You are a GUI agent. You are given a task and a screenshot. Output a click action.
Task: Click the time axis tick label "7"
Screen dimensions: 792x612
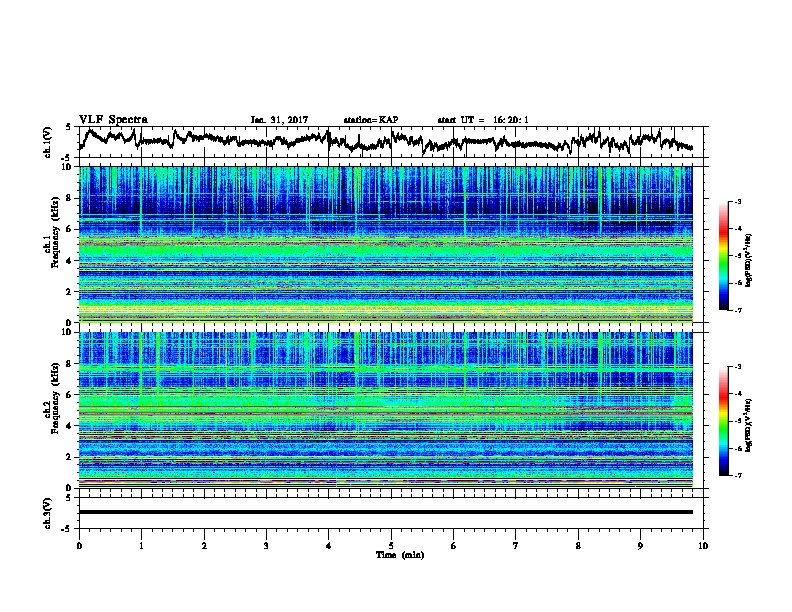(516, 546)
